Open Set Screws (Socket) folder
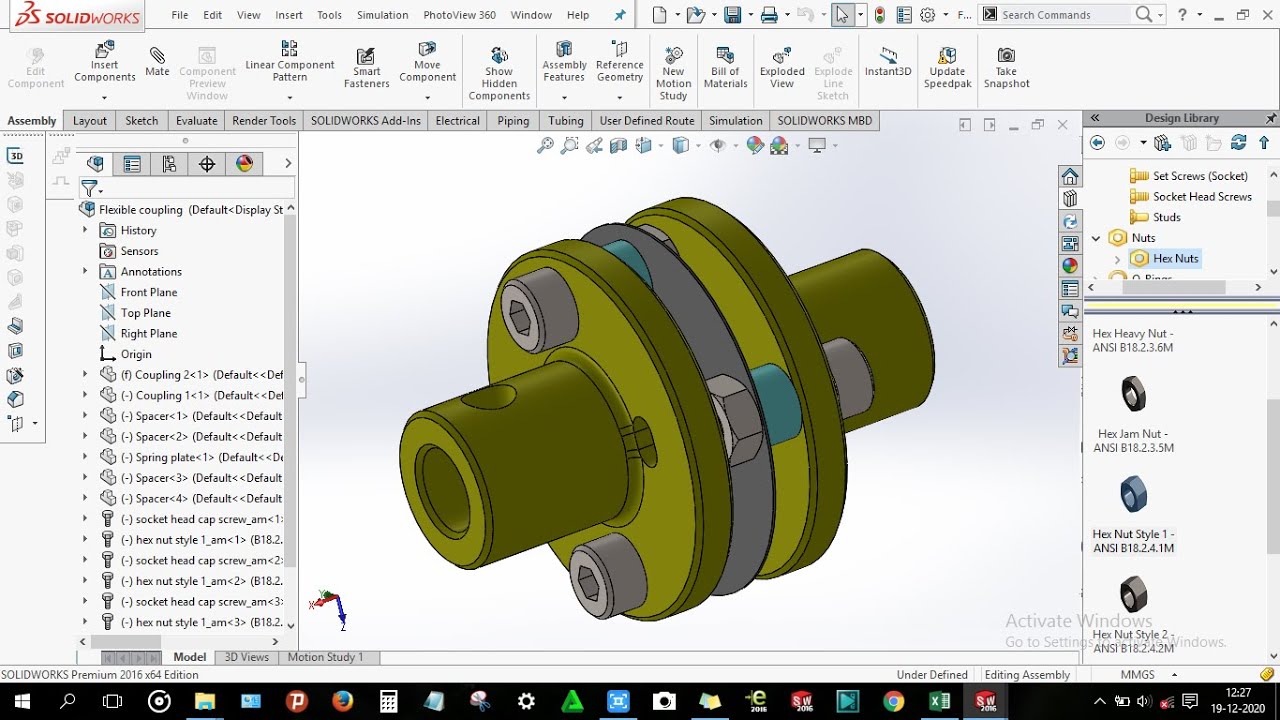The image size is (1280, 720). tap(1199, 176)
